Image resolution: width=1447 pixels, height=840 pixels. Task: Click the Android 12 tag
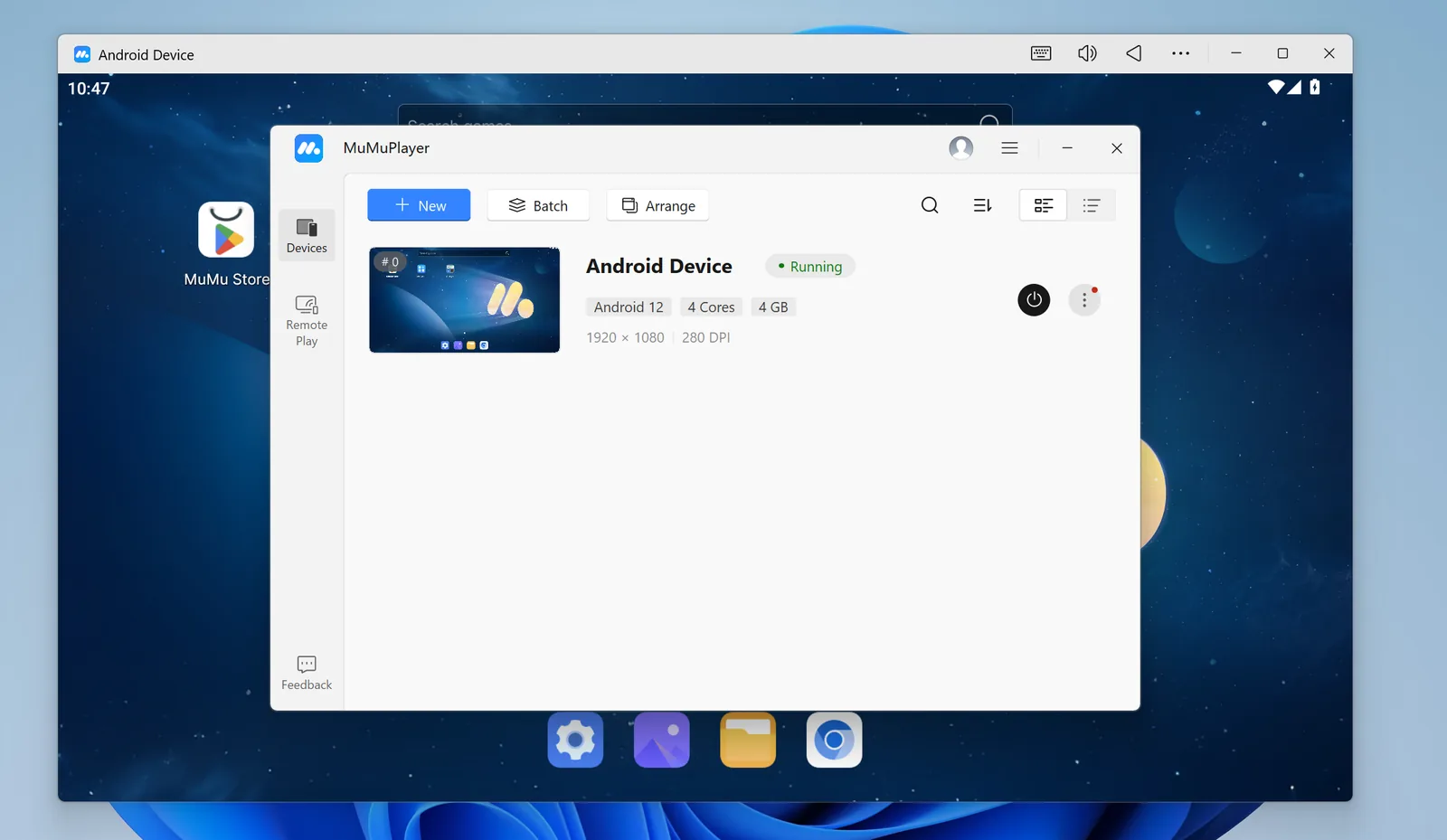click(x=629, y=307)
